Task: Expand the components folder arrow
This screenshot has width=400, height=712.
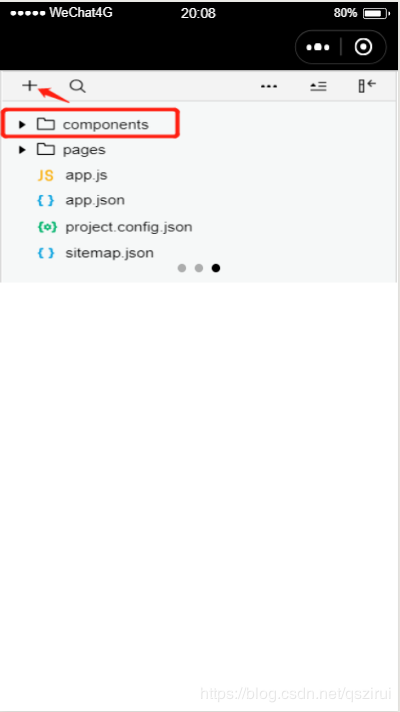Action: coord(22,124)
